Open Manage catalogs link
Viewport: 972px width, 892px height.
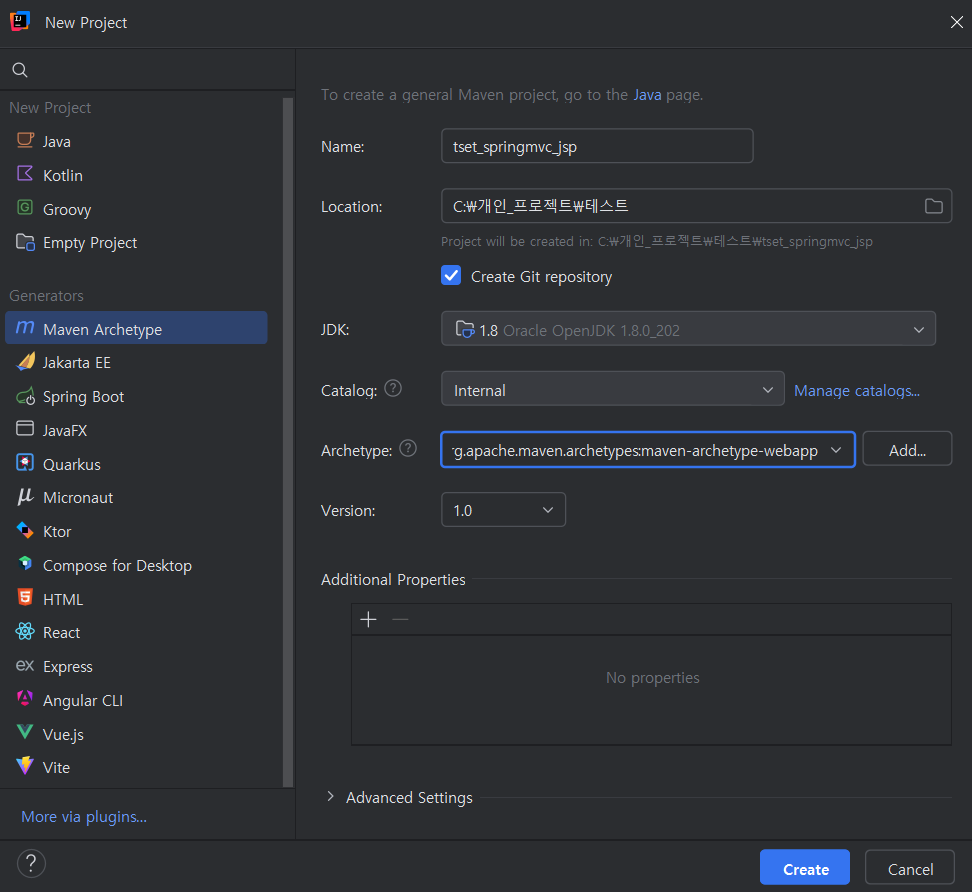[857, 391]
